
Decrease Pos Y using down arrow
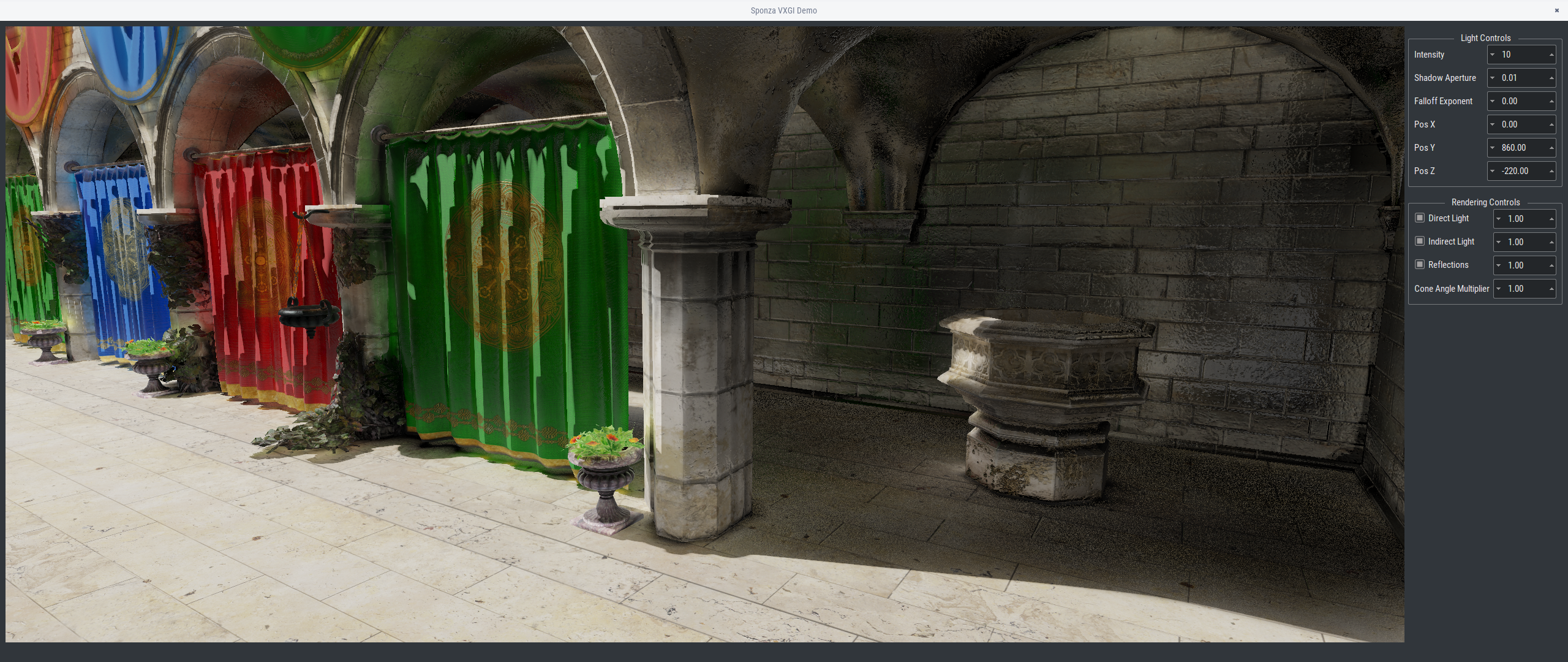pos(1492,148)
